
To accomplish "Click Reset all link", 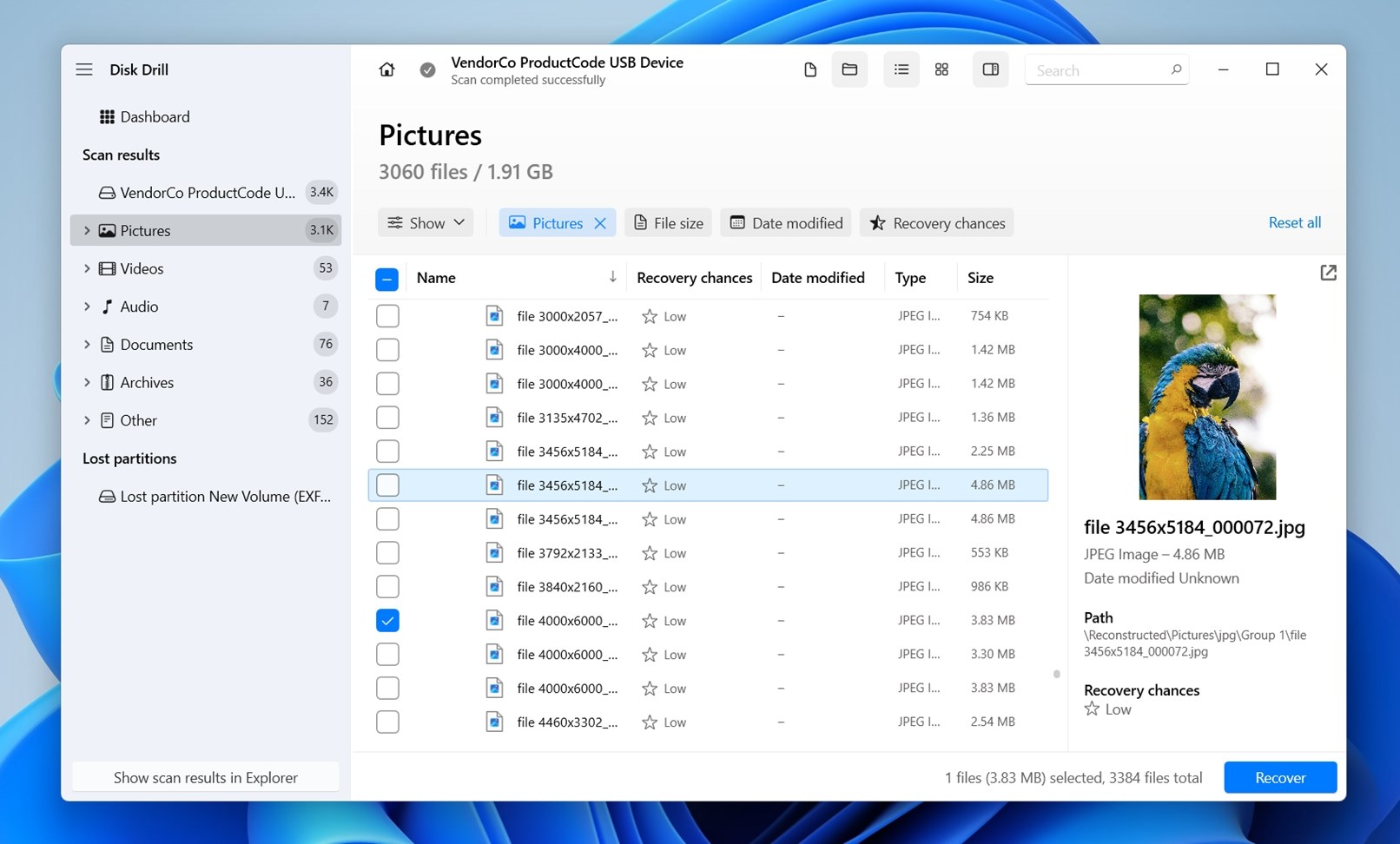I will tap(1294, 222).
